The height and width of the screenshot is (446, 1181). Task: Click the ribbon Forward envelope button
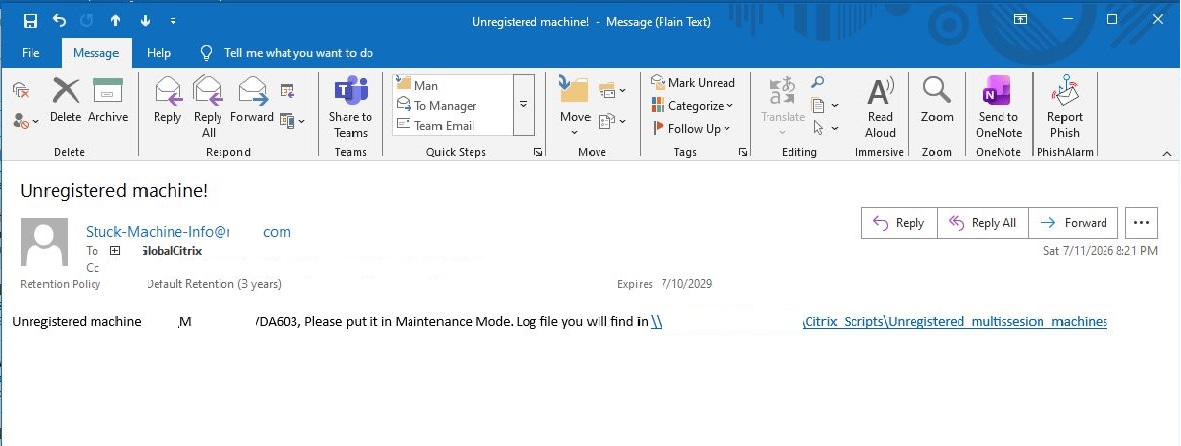[252, 99]
